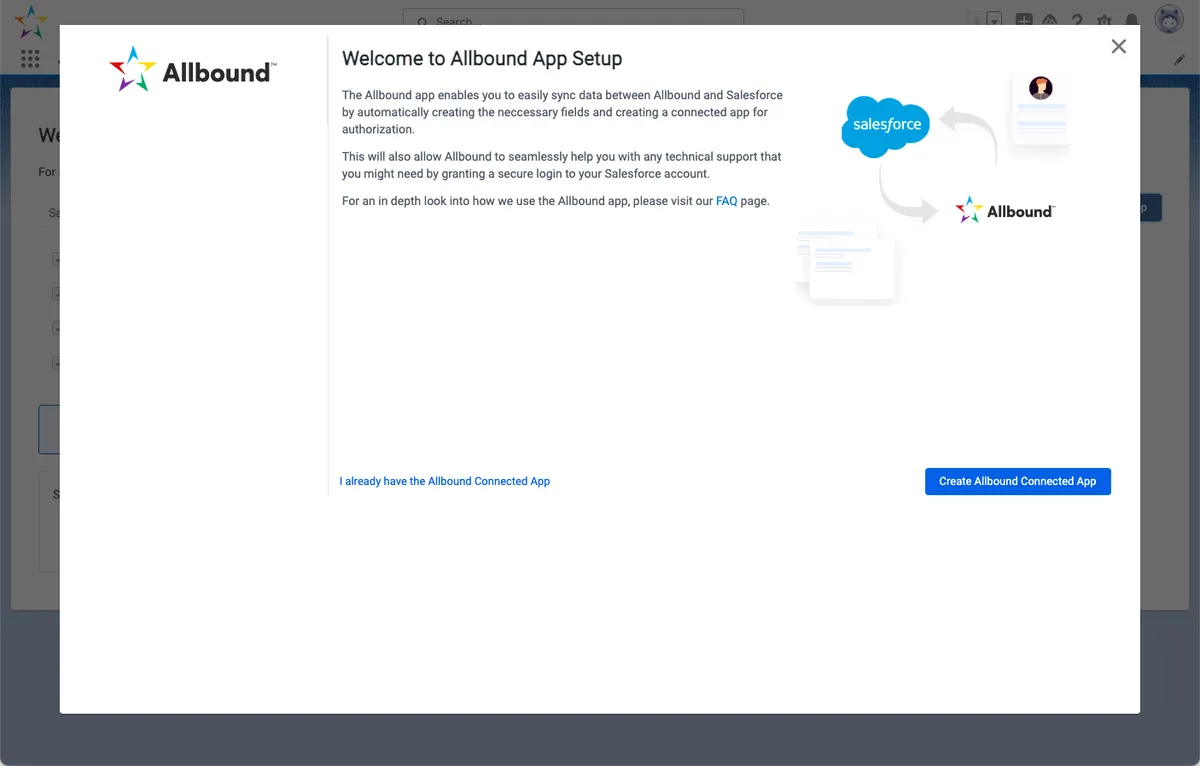Click the user avatar in Salesforce header
The height and width of the screenshot is (766, 1200).
(x=1169, y=19)
